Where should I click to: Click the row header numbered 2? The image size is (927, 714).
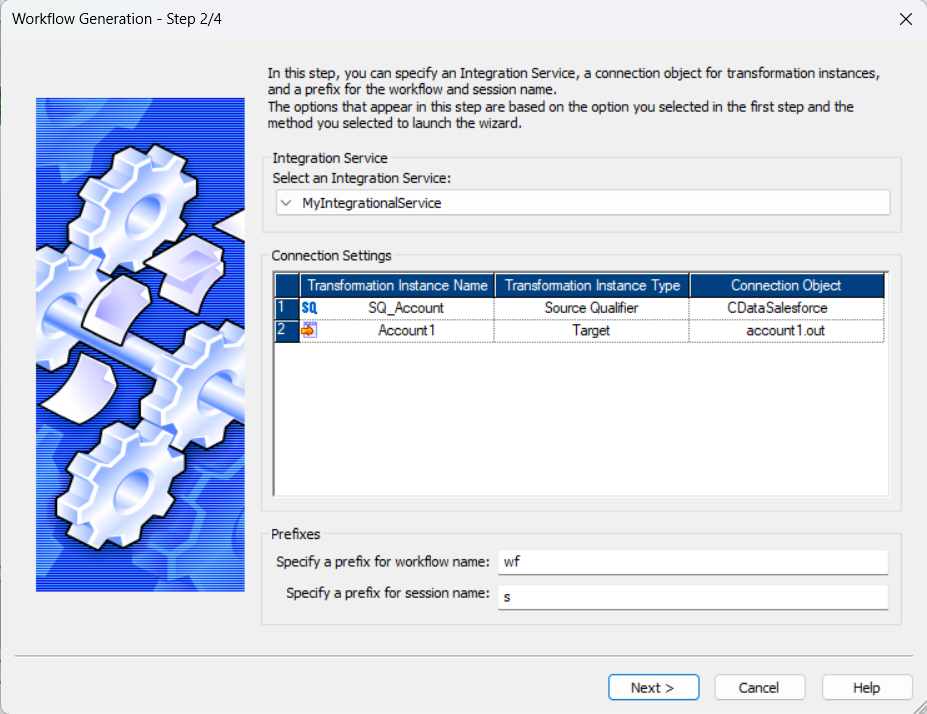(x=287, y=330)
